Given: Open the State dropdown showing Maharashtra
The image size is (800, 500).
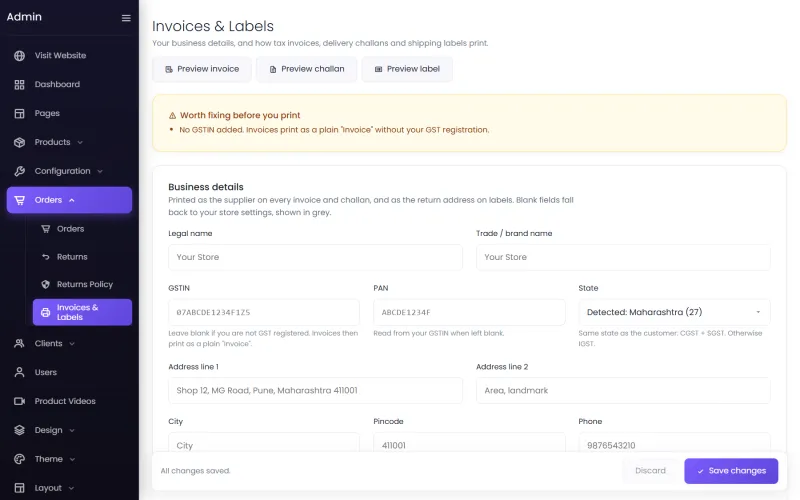Looking at the screenshot, I should (674, 312).
